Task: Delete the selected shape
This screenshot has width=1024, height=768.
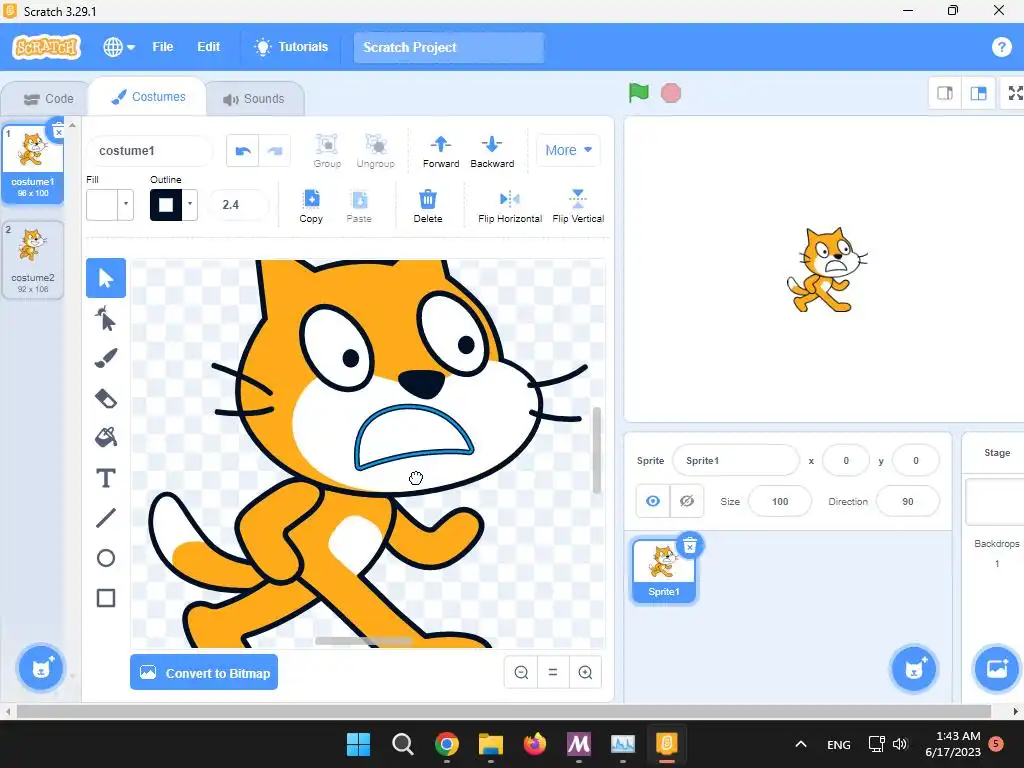Action: point(428,206)
